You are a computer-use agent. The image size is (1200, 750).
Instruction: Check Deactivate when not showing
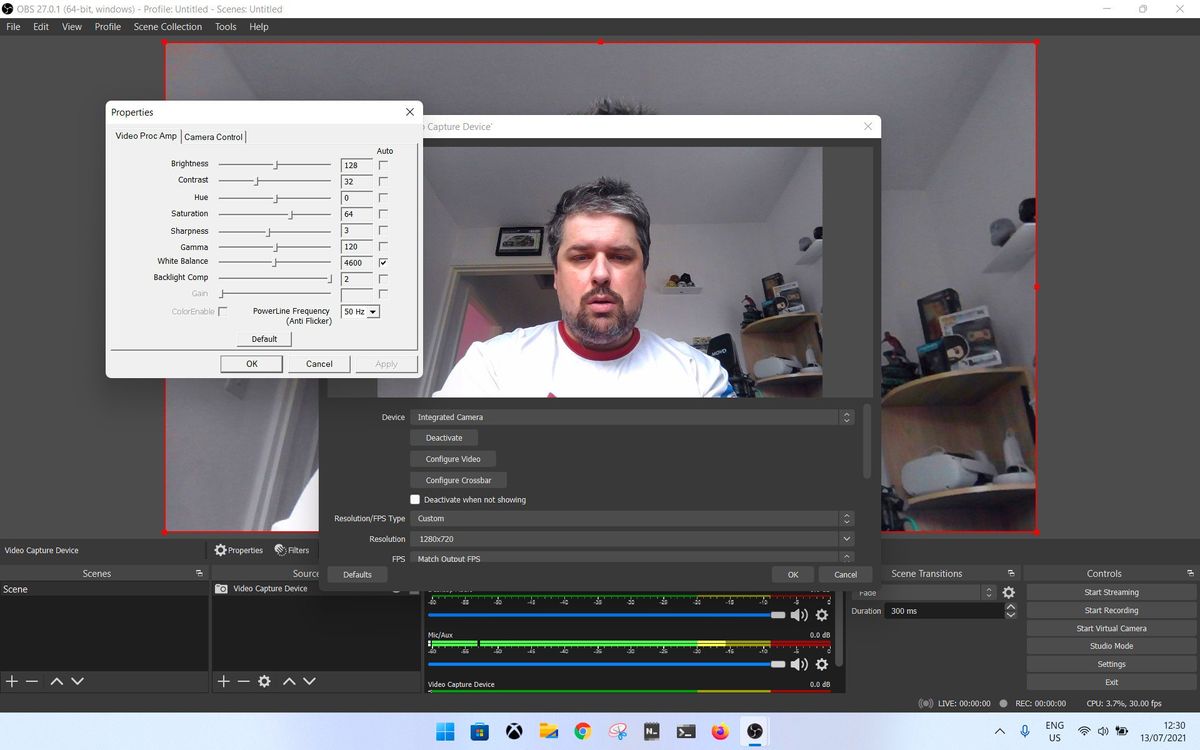415,499
